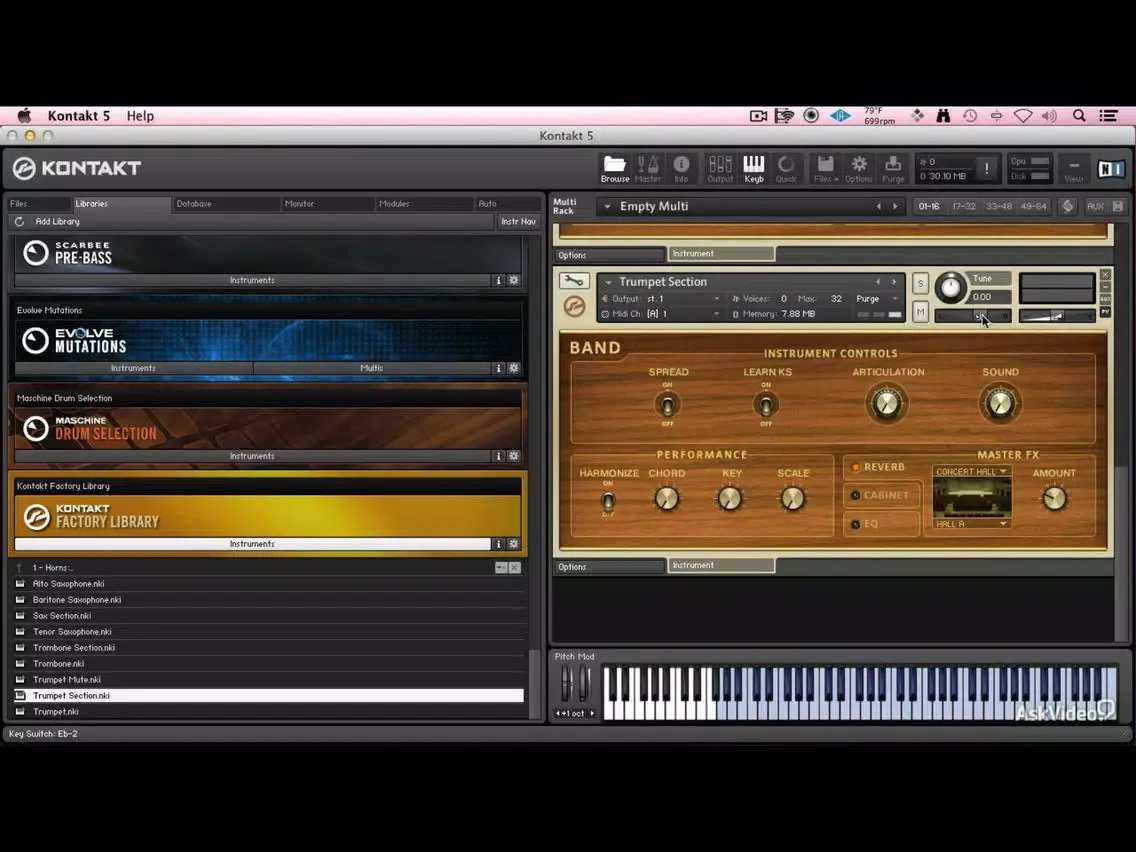Open info for Scarbee Pre-Bass library
Screen dimensions: 1136x852
tap(498, 280)
